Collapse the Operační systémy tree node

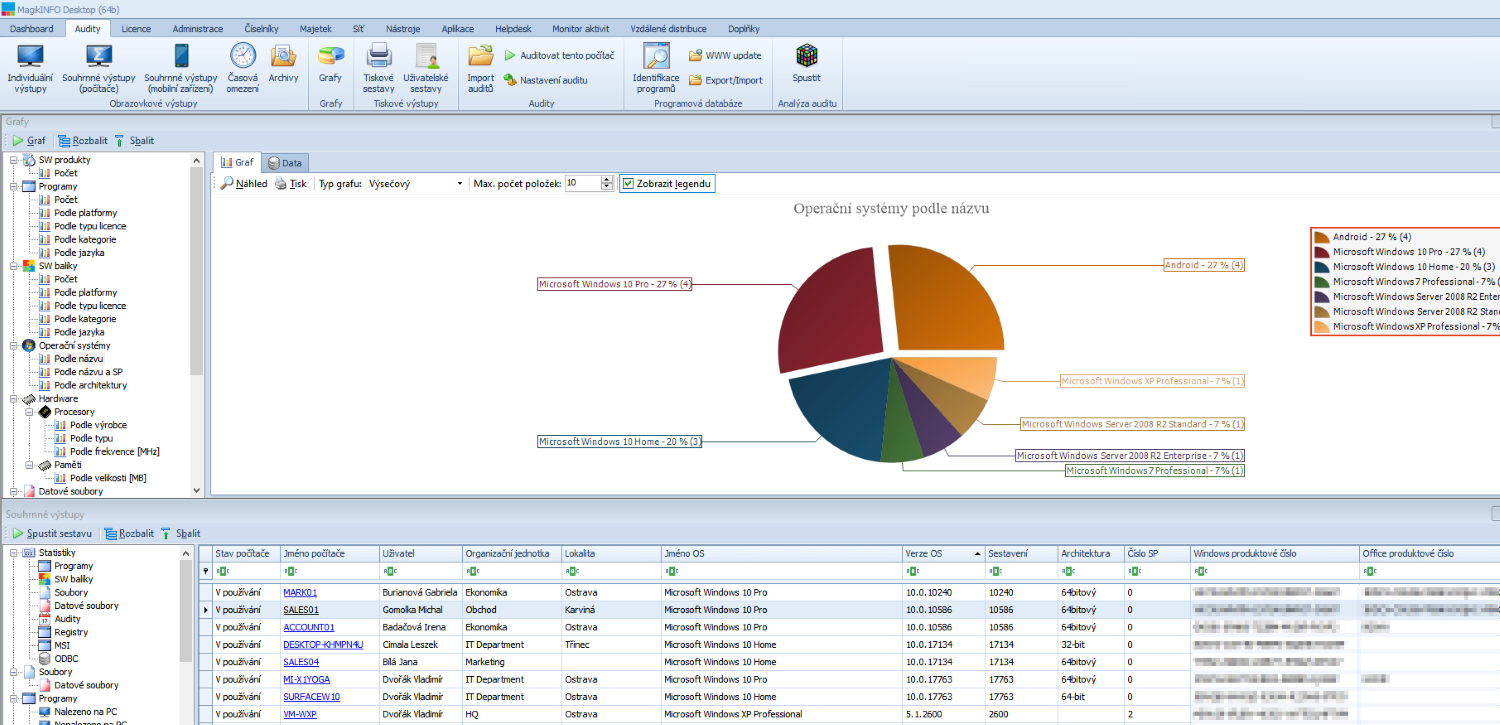coord(14,345)
